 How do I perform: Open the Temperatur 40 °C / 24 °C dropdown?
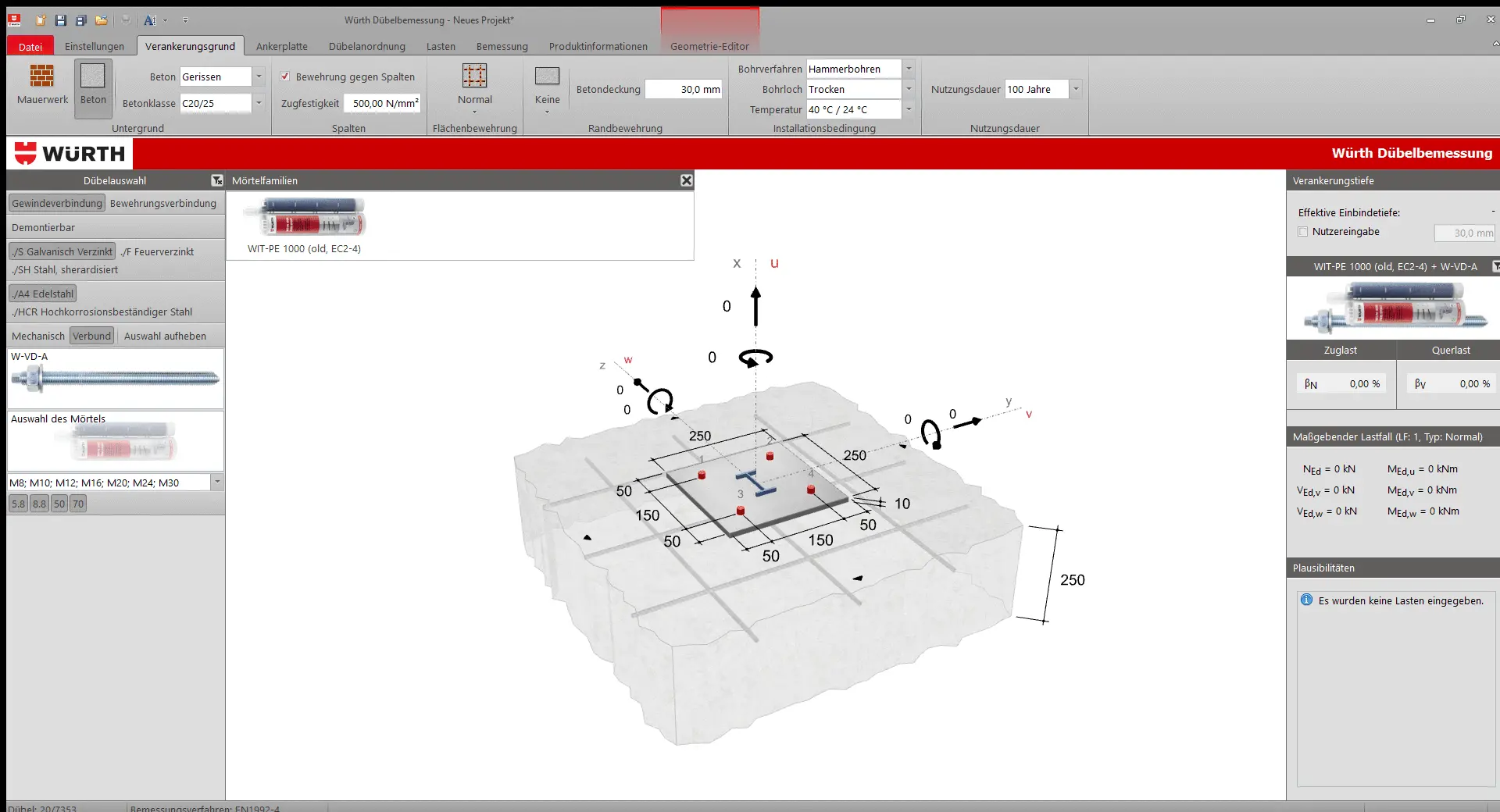click(x=909, y=109)
